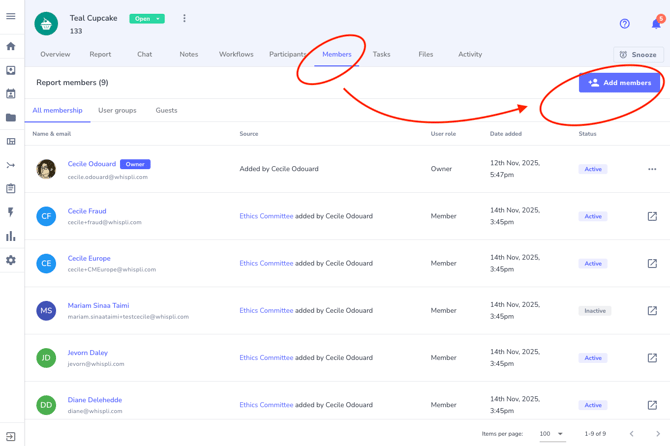Open the lightning bolt automation icon

tap(11, 212)
